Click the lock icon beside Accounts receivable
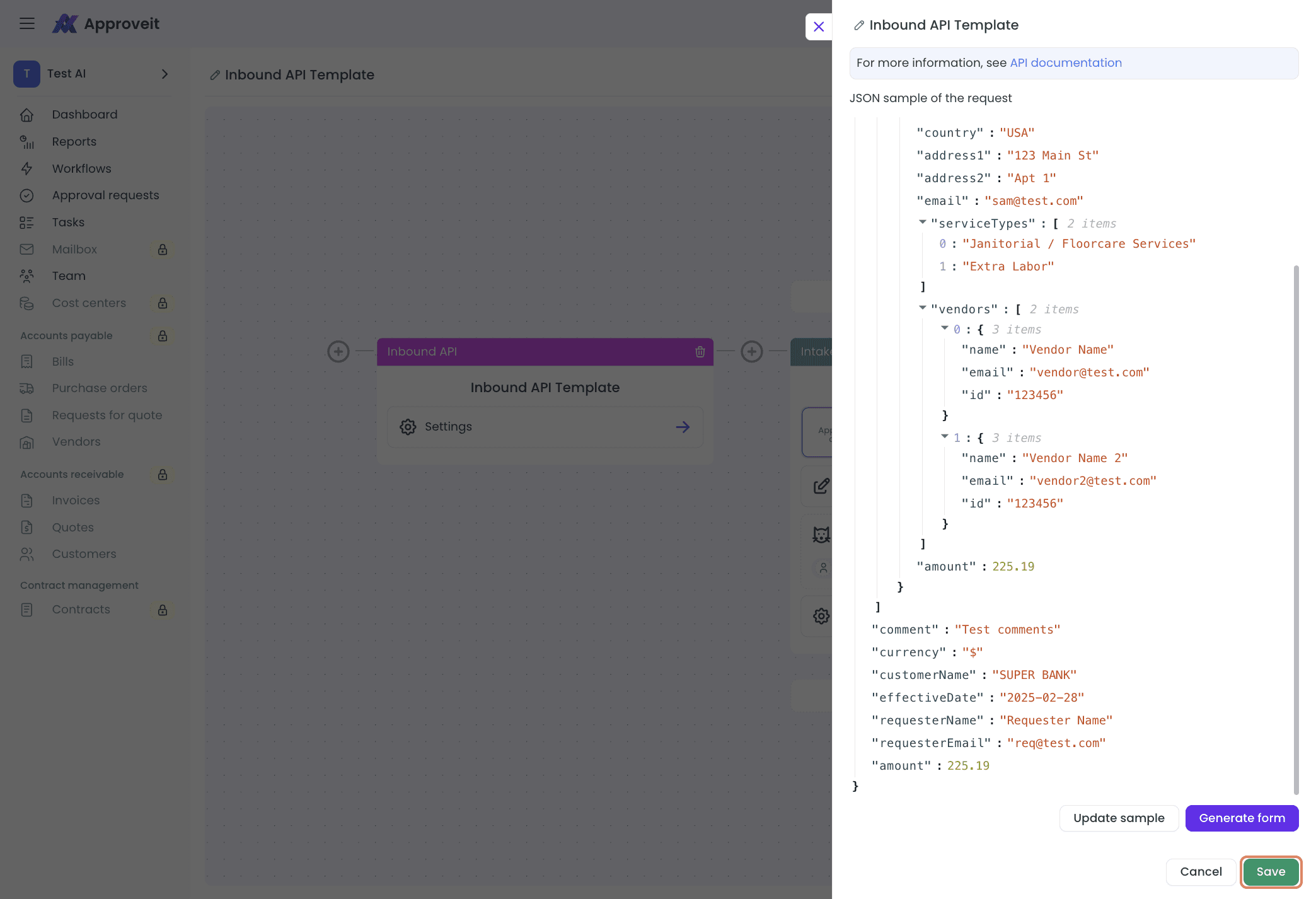 [163, 475]
